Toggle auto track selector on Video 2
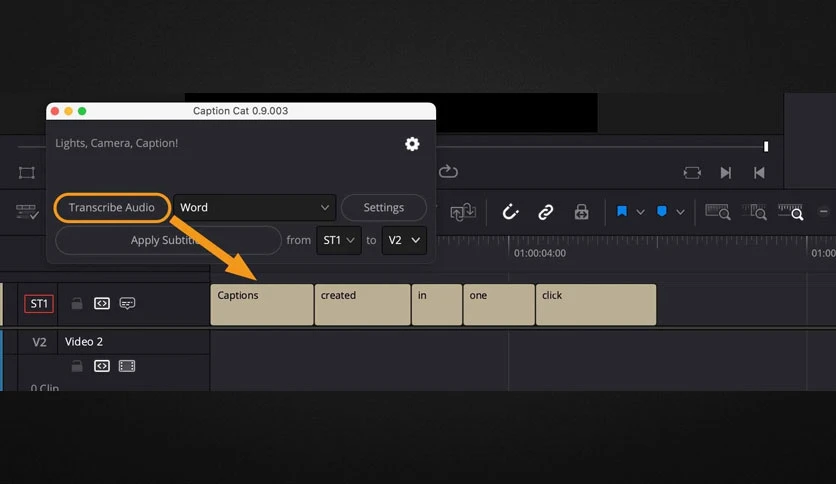This screenshot has width=836, height=484. [x=102, y=366]
